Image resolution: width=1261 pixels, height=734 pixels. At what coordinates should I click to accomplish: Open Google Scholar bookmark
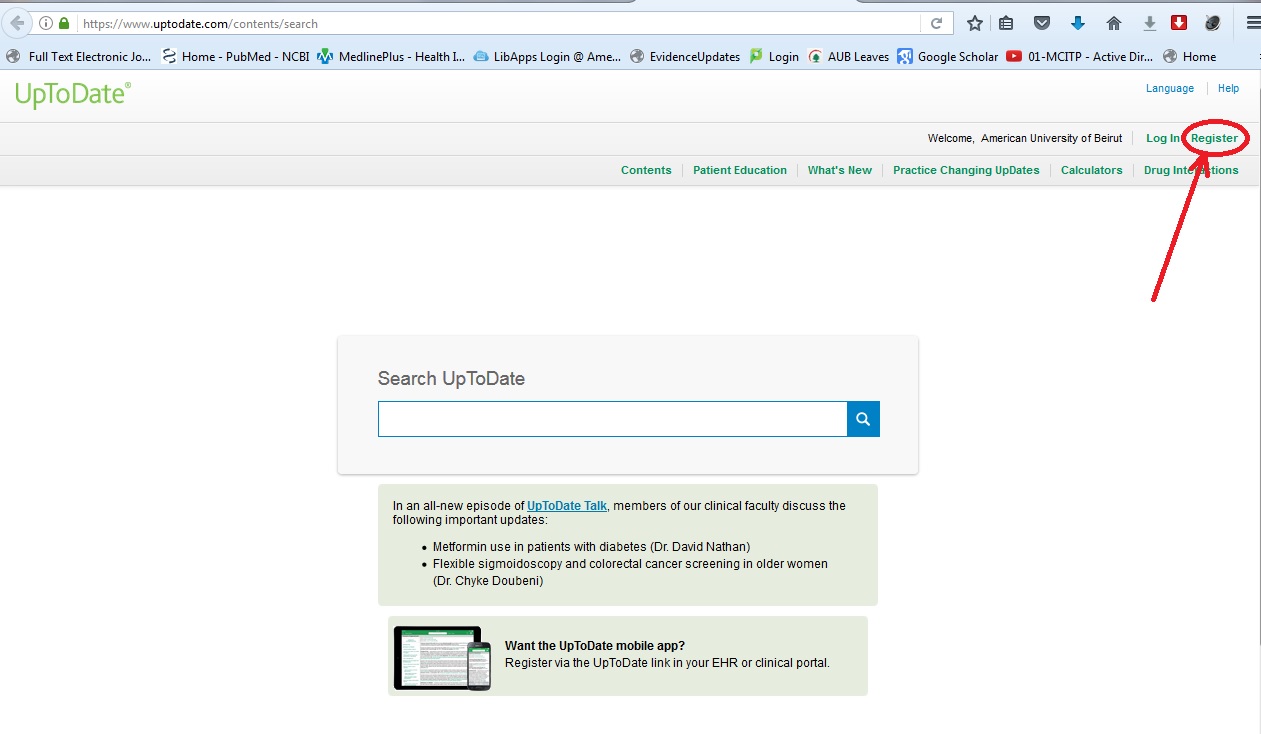948,57
